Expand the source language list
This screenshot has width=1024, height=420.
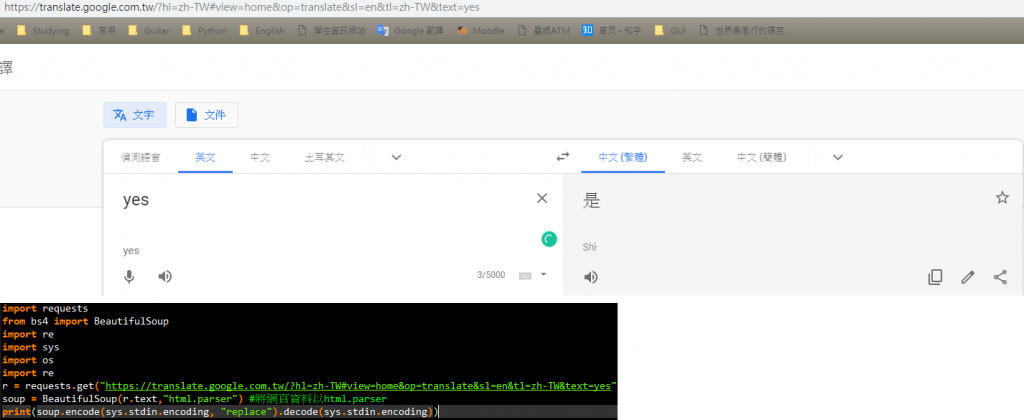coord(396,157)
